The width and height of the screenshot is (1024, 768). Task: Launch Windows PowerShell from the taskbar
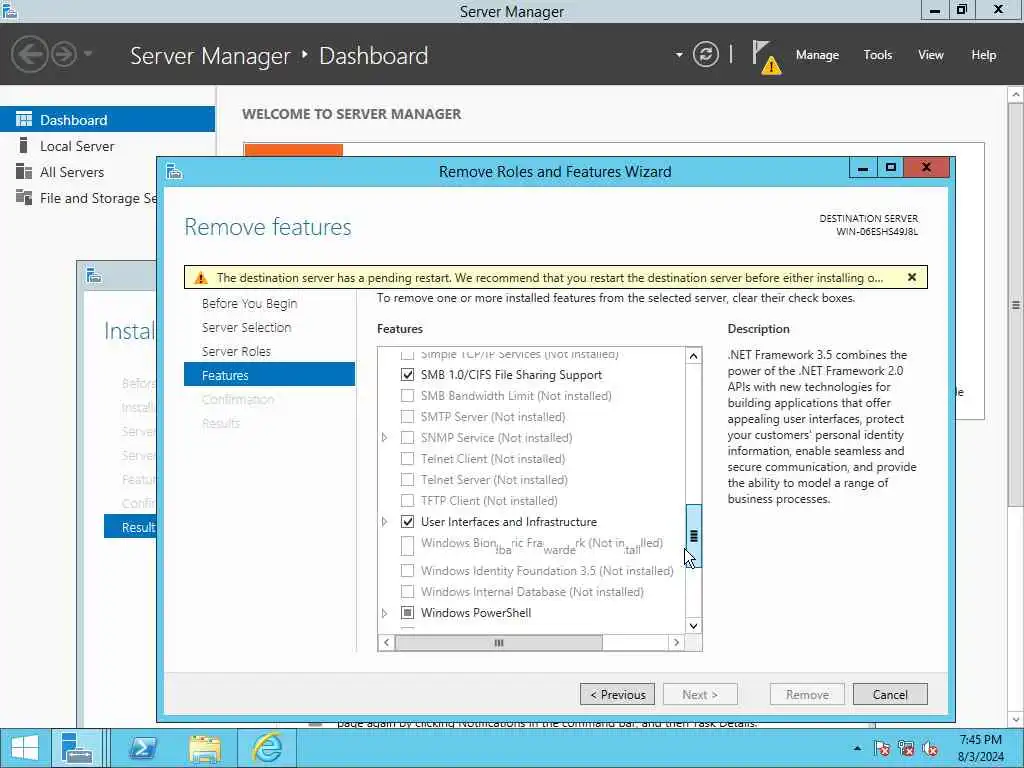click(142, 748)
